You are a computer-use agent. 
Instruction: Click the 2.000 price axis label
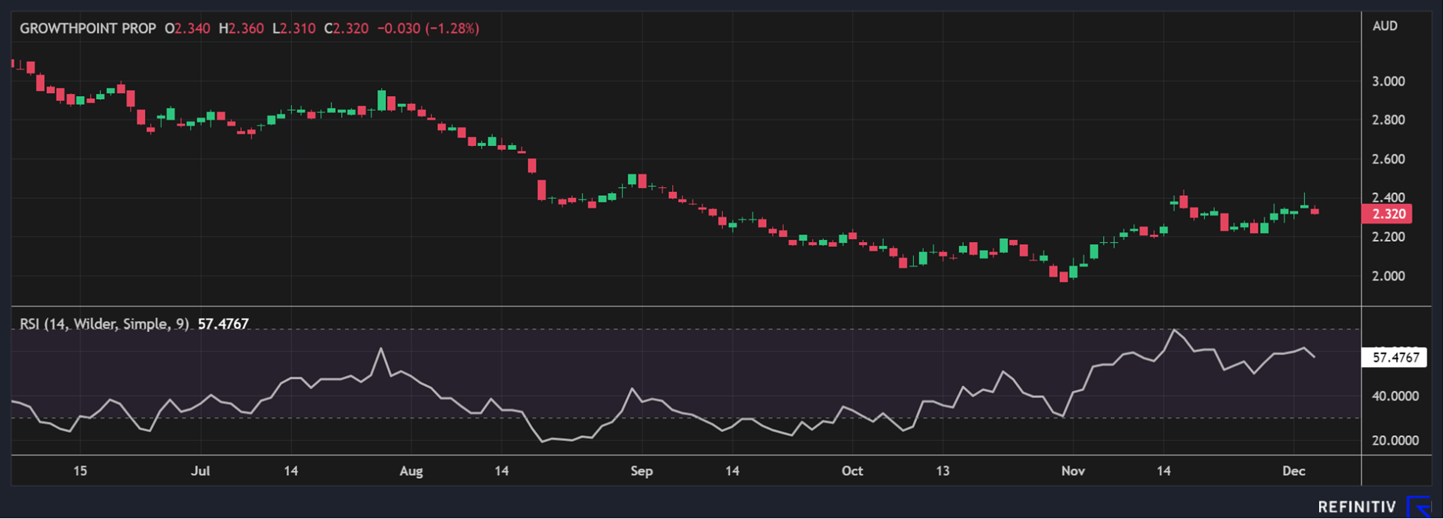click(1387, 276)
